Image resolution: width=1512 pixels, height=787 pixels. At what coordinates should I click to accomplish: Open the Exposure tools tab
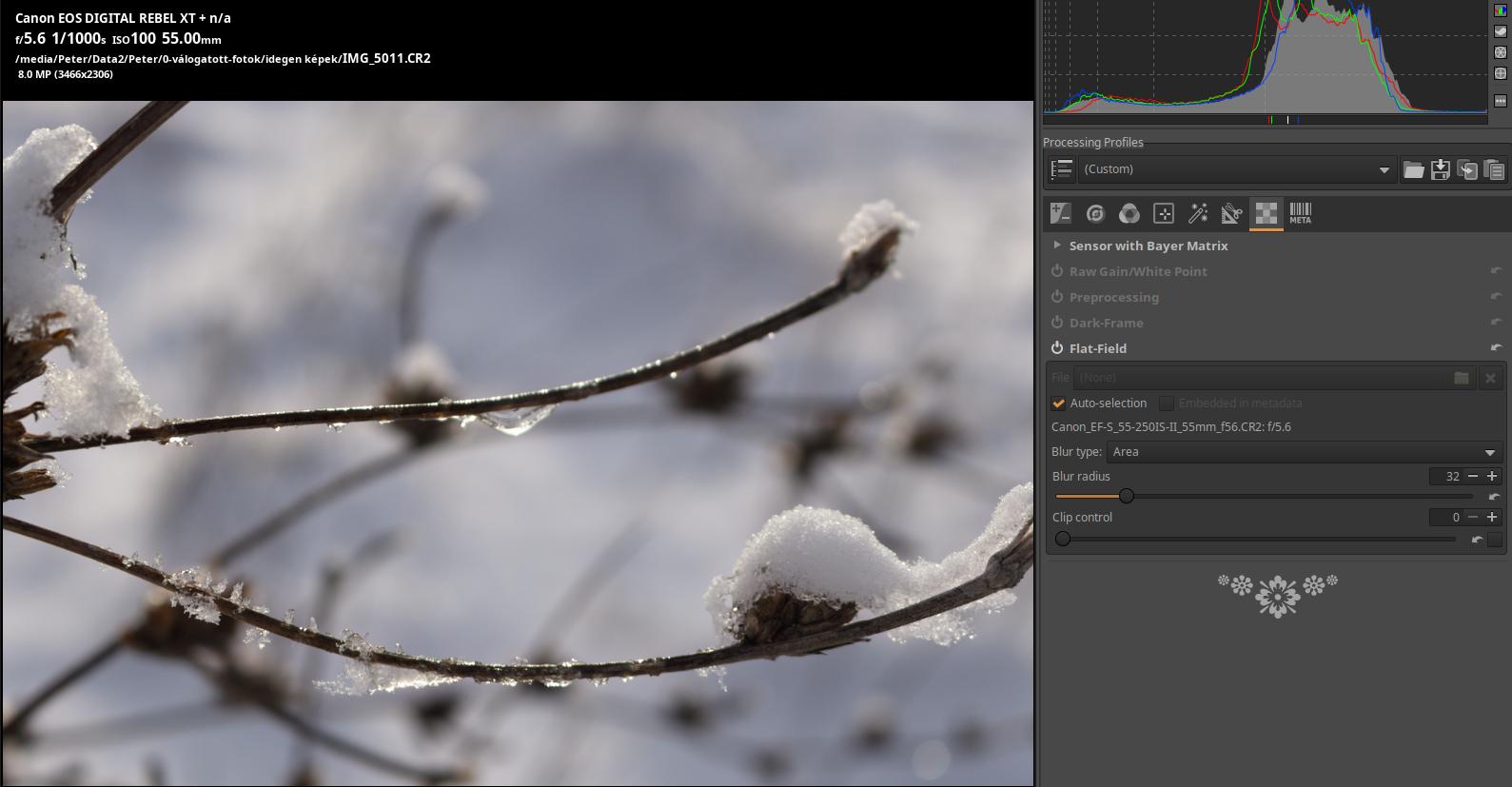[x=1060, y=214]
